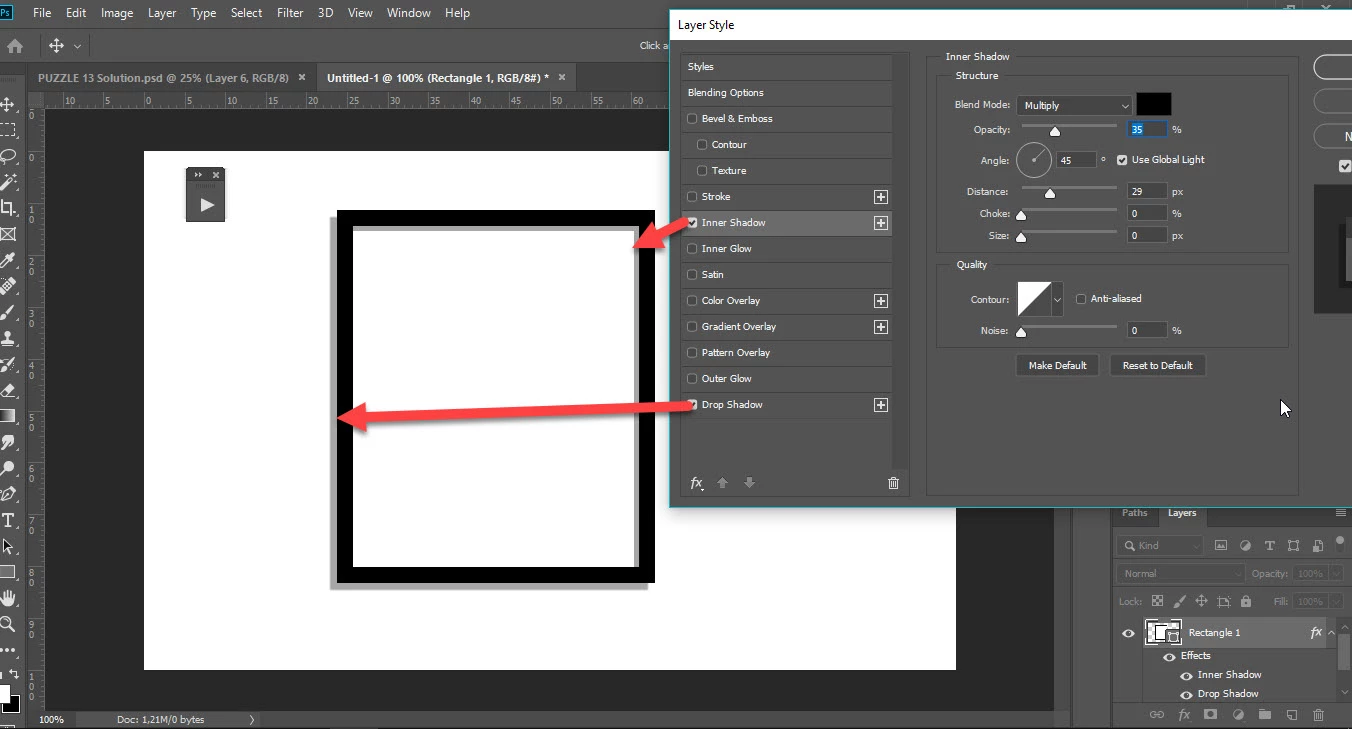This screenshot has height=729, width=1352.
Task: Filter layers by type layers icon
Action: [1270, 545]
